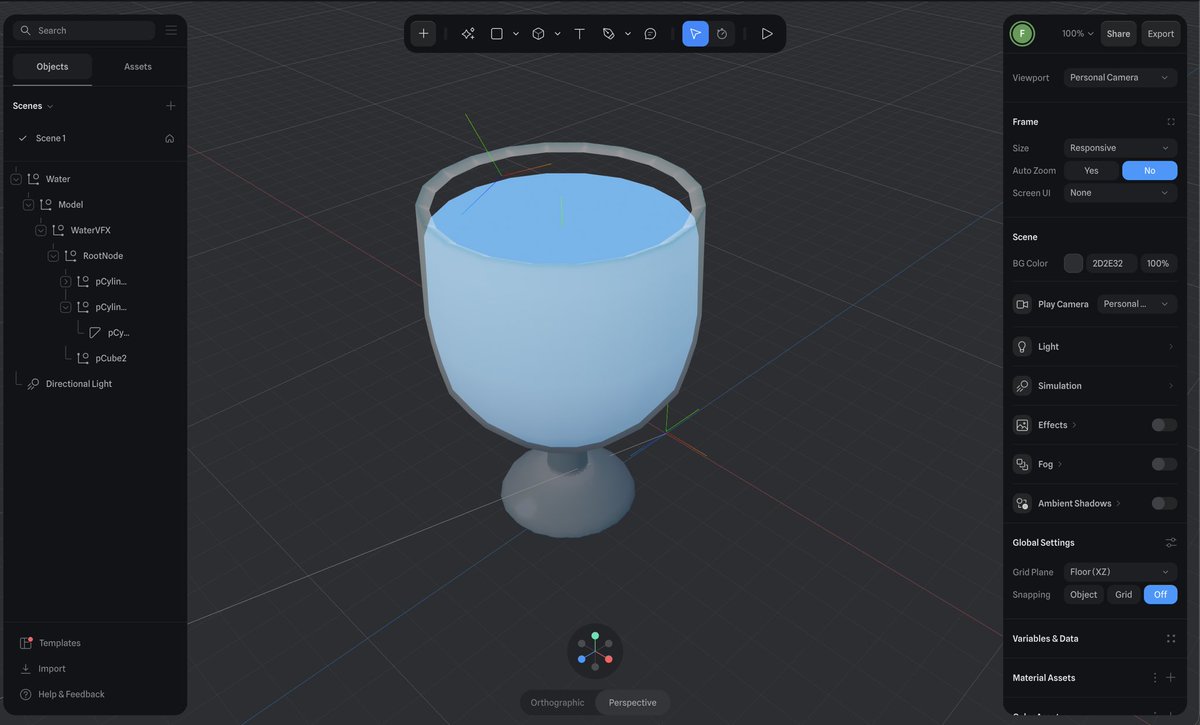The image size is (1200, 725).
Task: Select the Text tool
Action: pyautogui.click(x=579, y=34)
